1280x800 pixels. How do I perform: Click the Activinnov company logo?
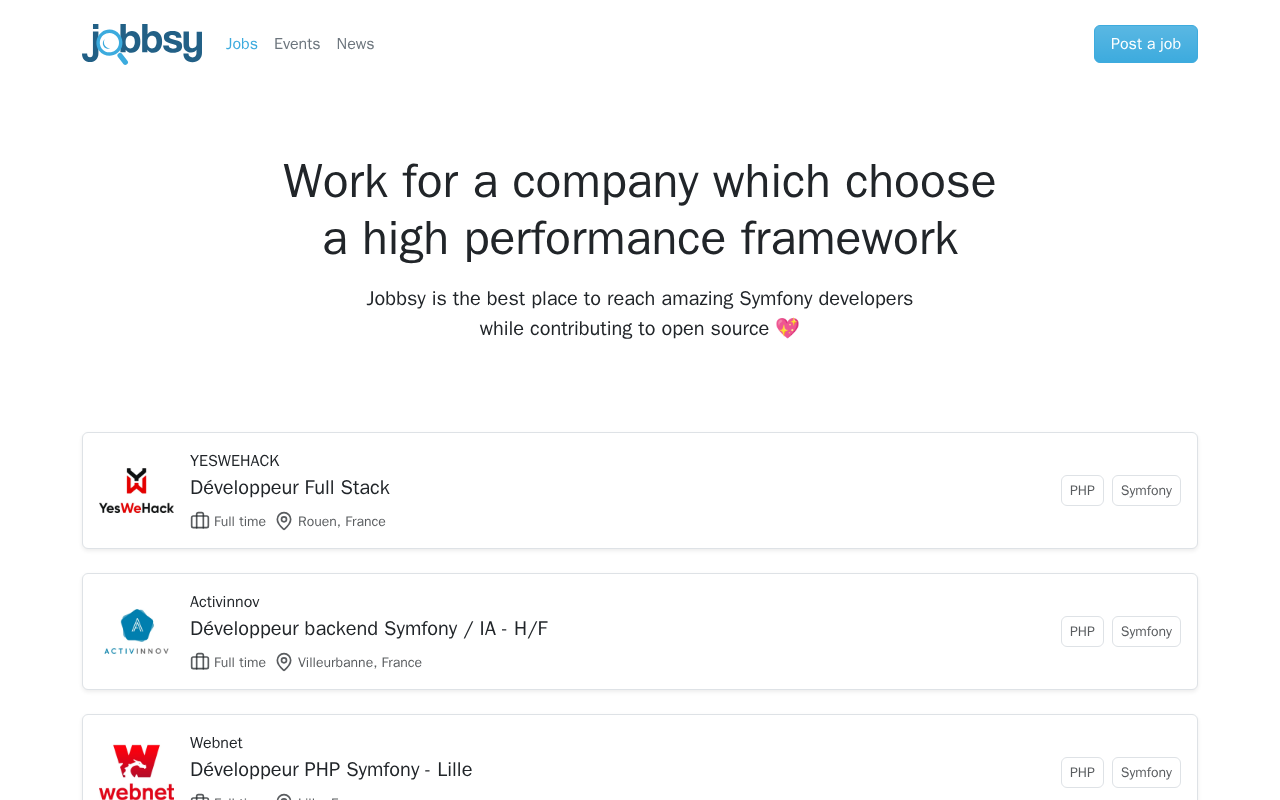pyautogui.click(x=136, y=632)
